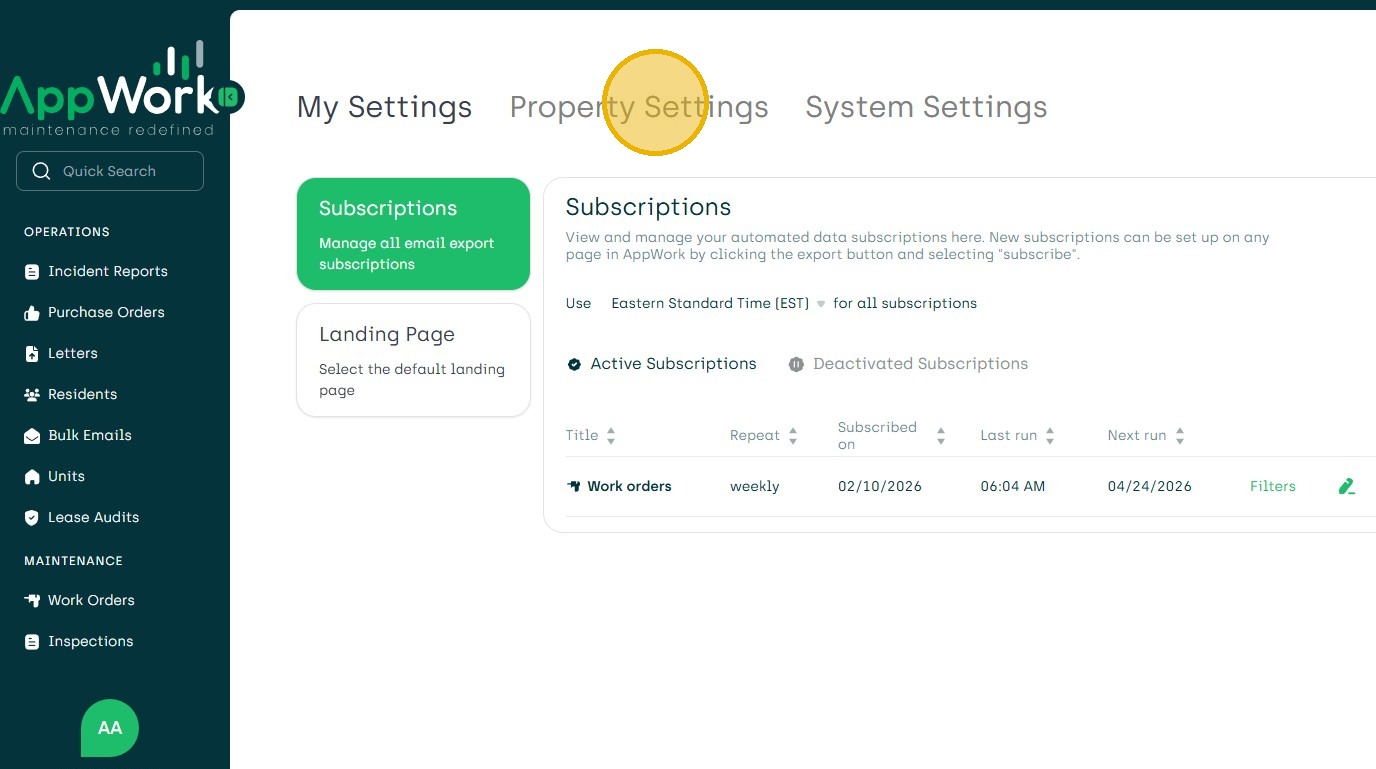Select the Landing Page settings card
This screenshot has height=769, width=1376.
[413, 360]
